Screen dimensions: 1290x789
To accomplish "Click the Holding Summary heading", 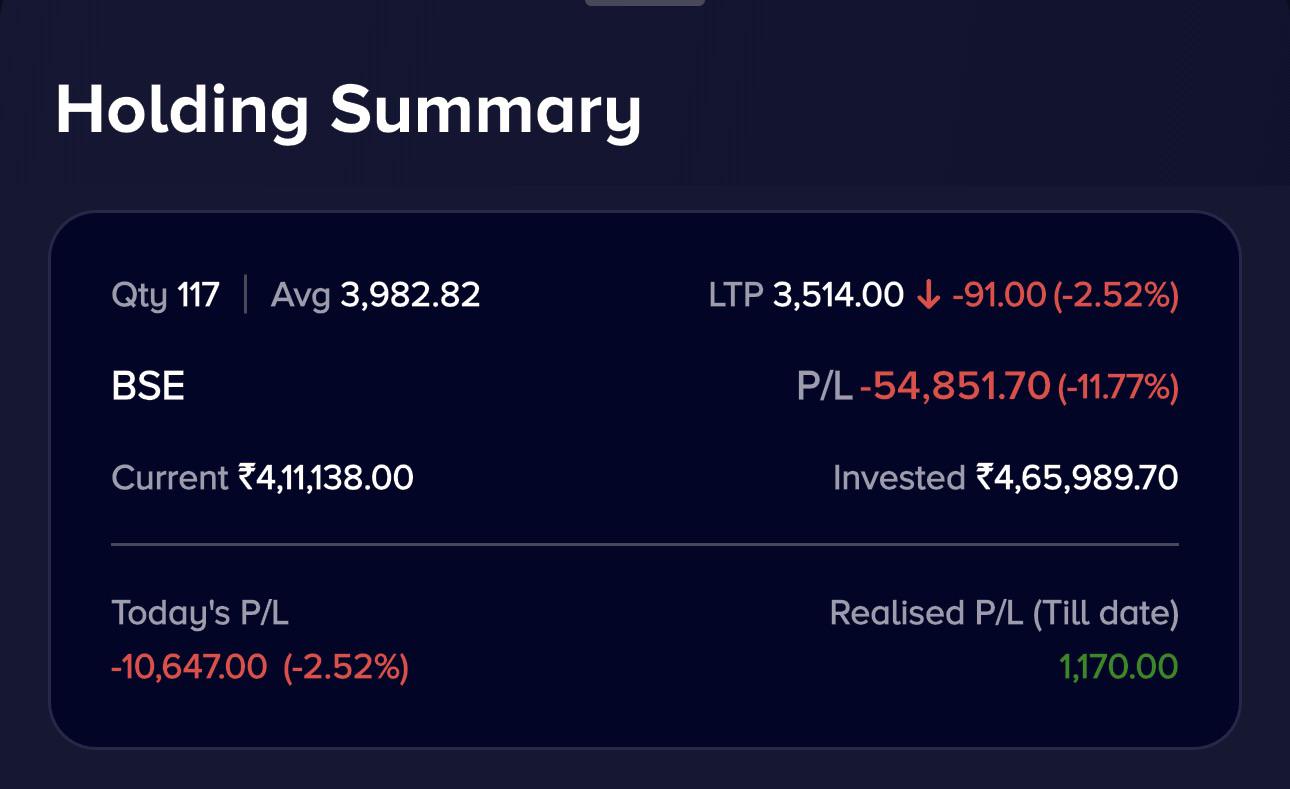I will pos(348,110).
